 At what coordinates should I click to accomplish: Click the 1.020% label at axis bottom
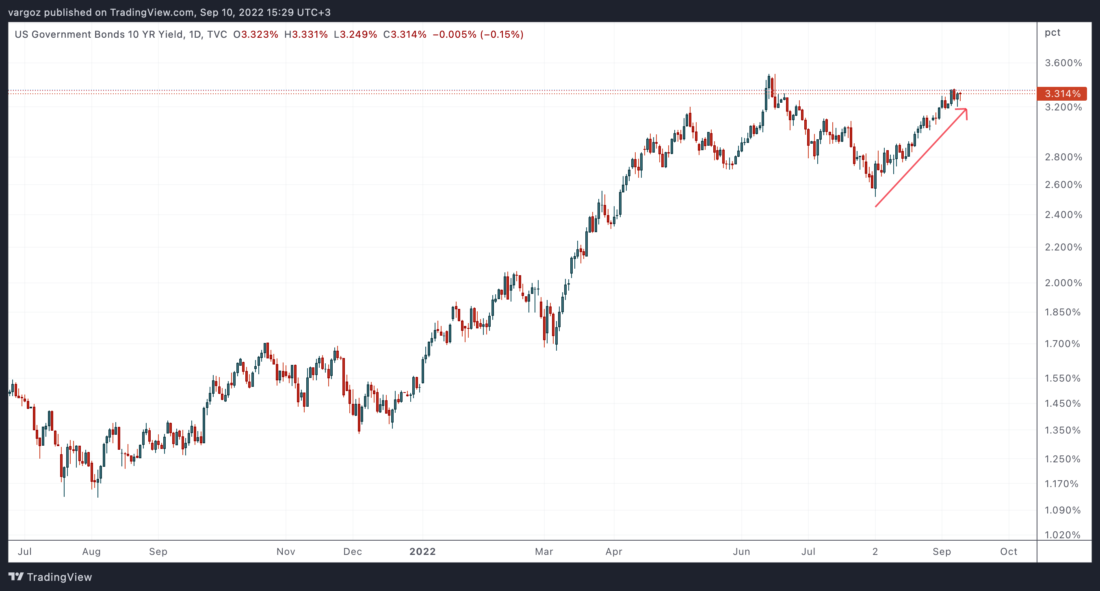[x=1063, y=535]
